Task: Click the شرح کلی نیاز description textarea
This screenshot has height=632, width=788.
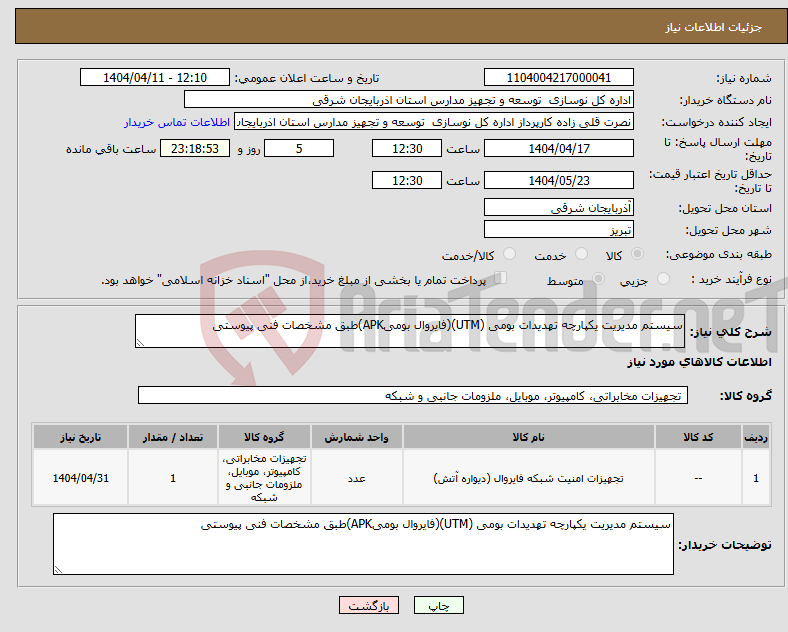Action: [x=410, y=331]
